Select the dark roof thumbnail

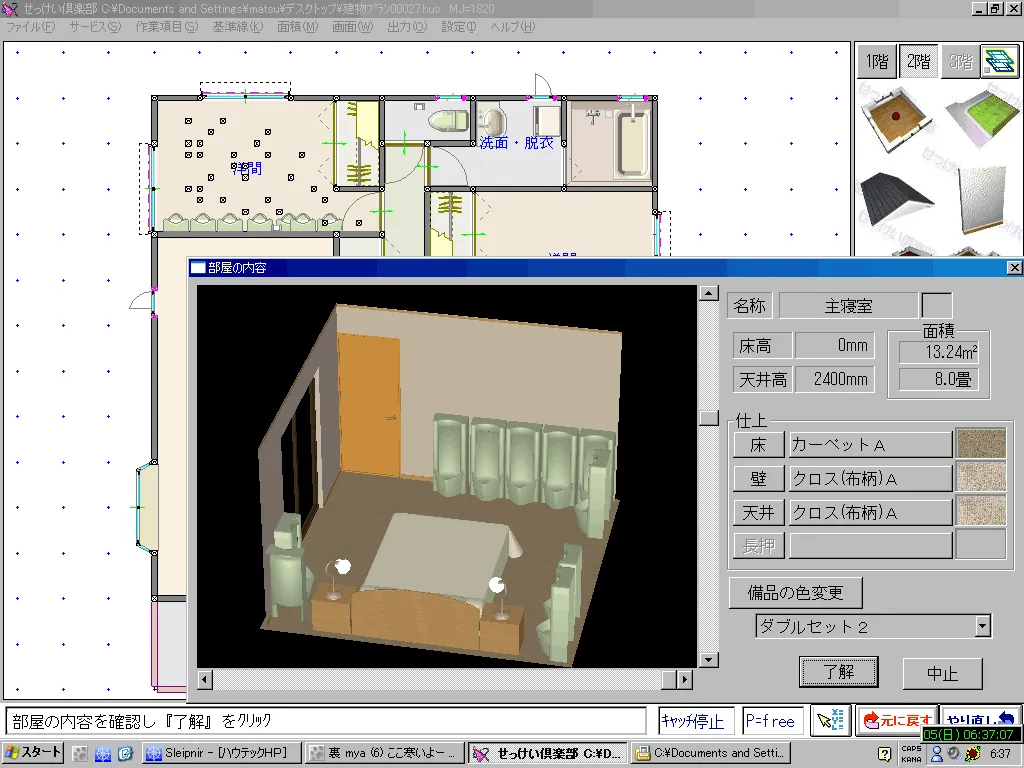[892, 202]
